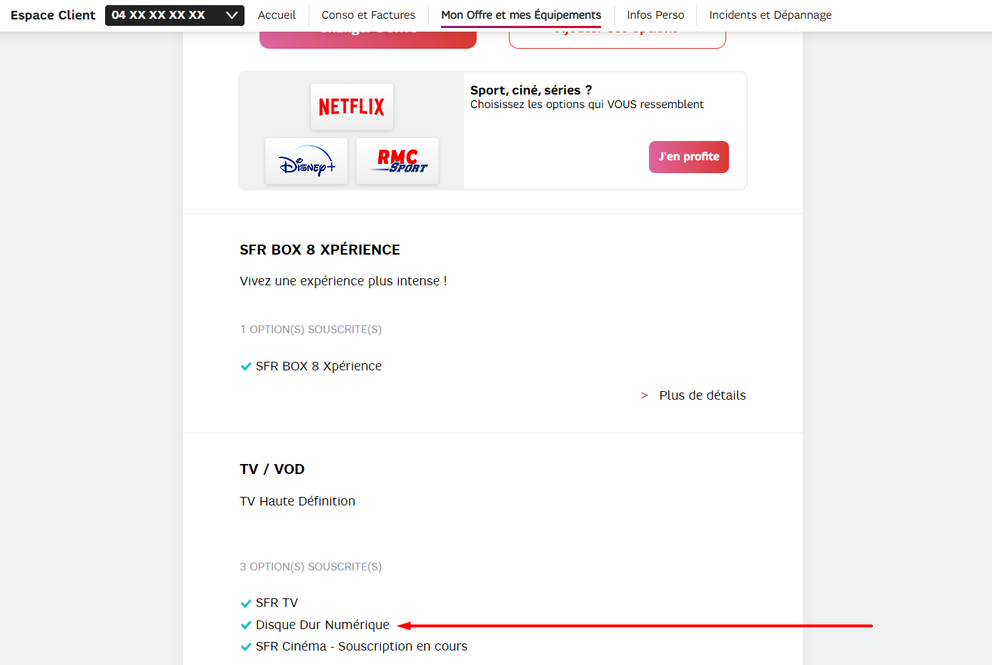Click the Disney+ logo tile
Viewport: 992px width, 665px height.
point(306,161)
